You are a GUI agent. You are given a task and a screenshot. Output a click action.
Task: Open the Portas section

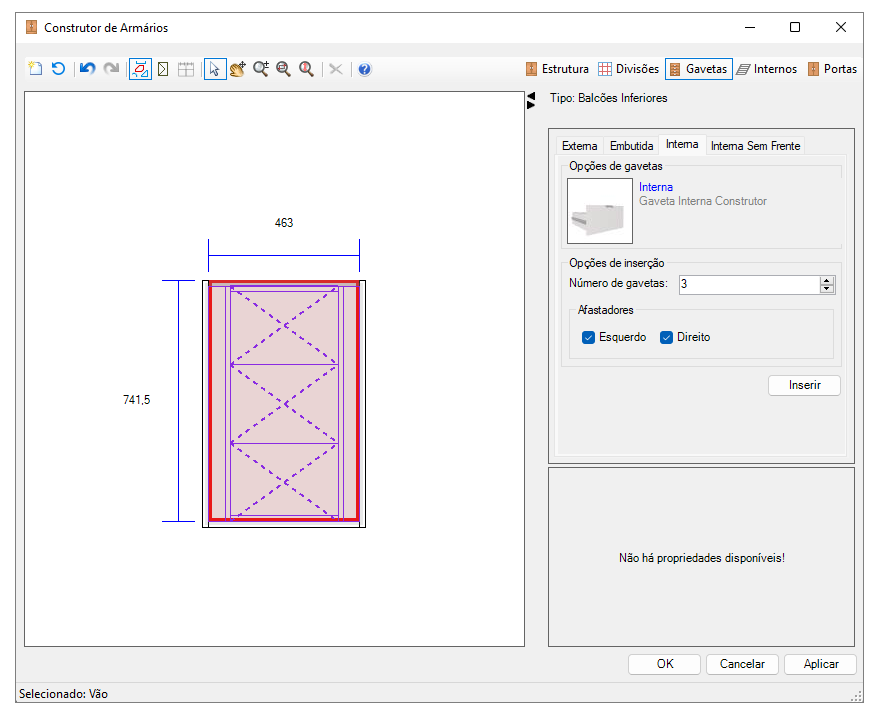point(832,69)
